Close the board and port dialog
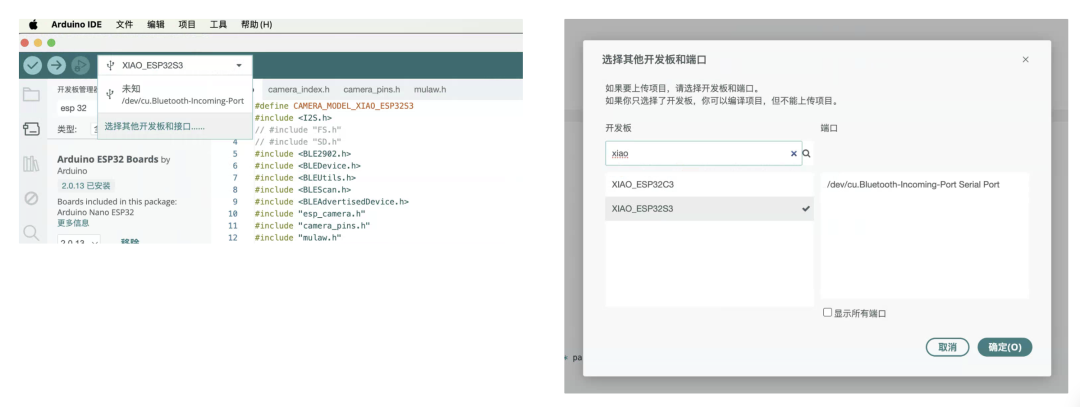The image size is (1080, 407). pos(1026,59)
